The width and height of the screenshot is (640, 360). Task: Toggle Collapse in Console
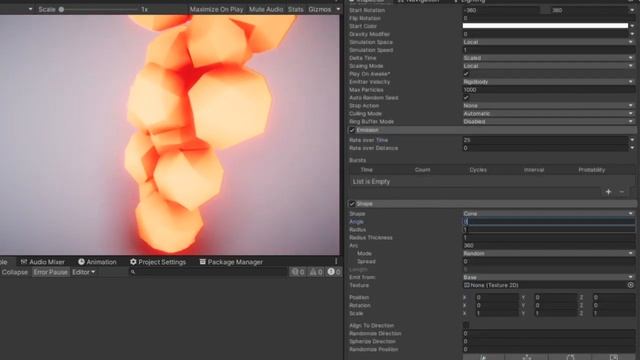(15, 272)
